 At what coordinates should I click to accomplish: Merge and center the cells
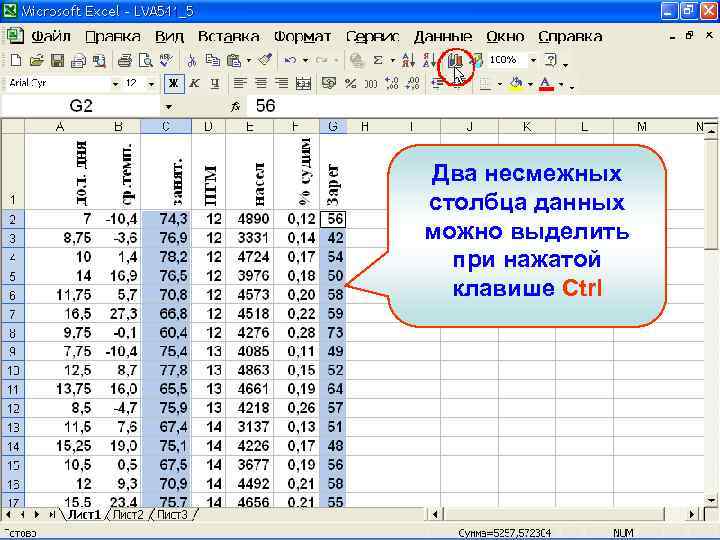pos(303,84)
